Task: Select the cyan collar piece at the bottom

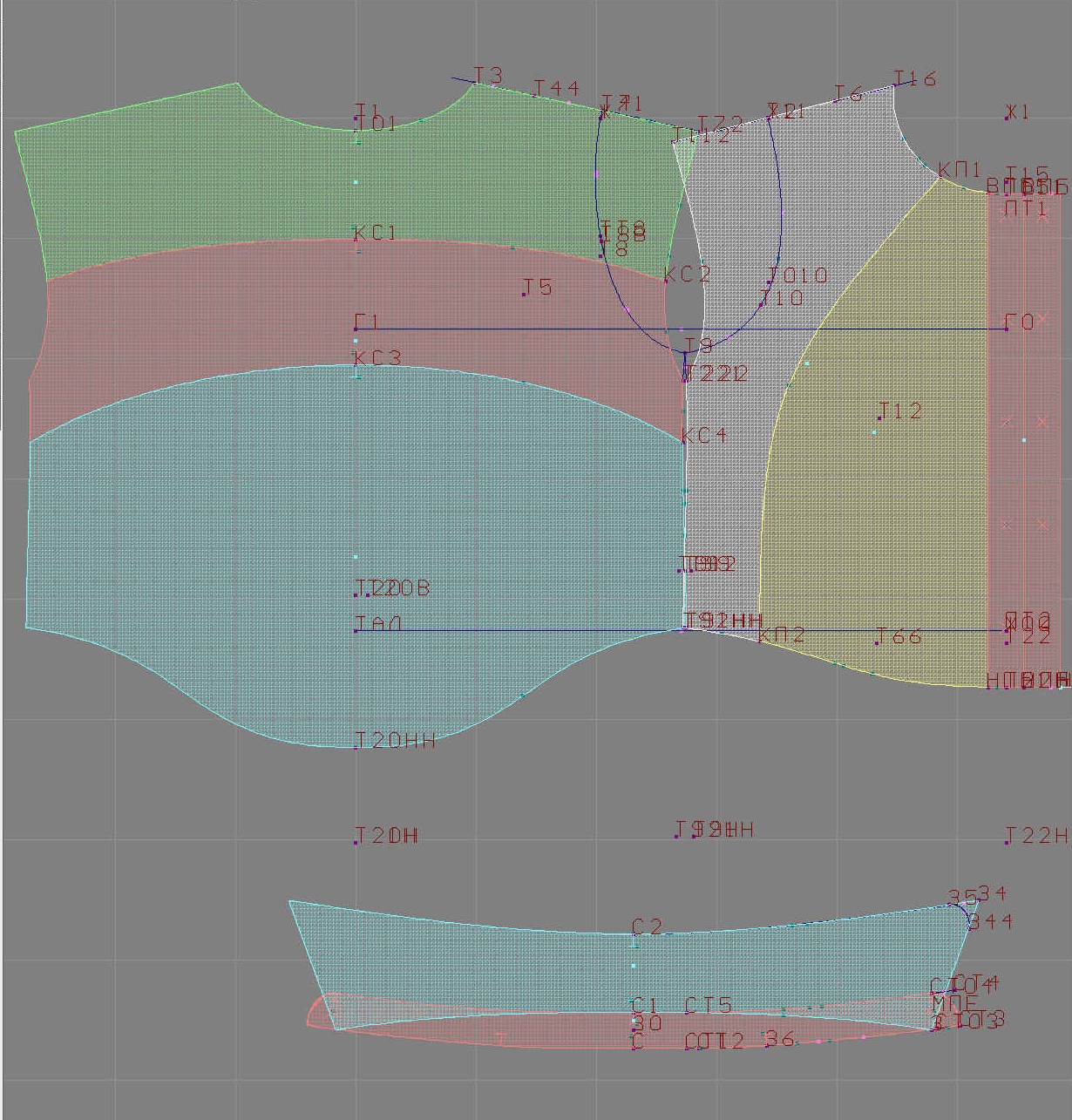Action: tap(523, 967)
